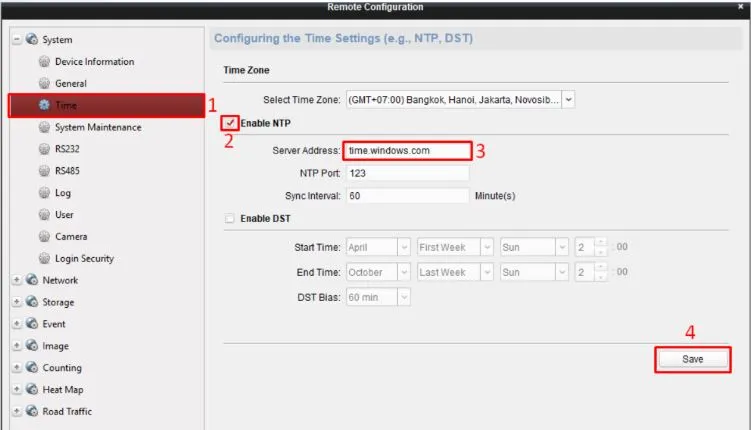Image resolution: width=751 pixels, height=430 pixels.
Task: Click the Heat Map globe icon
Action: (32, 390)
